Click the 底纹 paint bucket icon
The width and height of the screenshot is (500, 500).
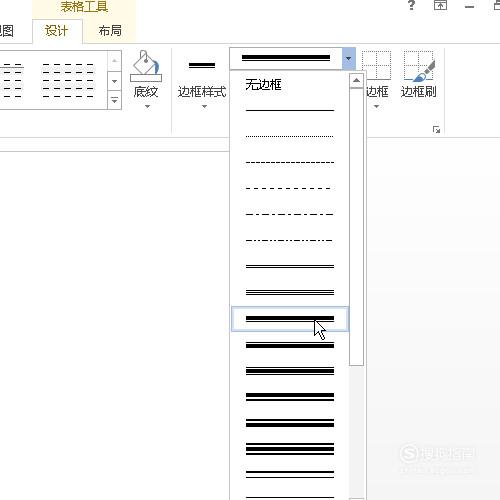(146, 66)
